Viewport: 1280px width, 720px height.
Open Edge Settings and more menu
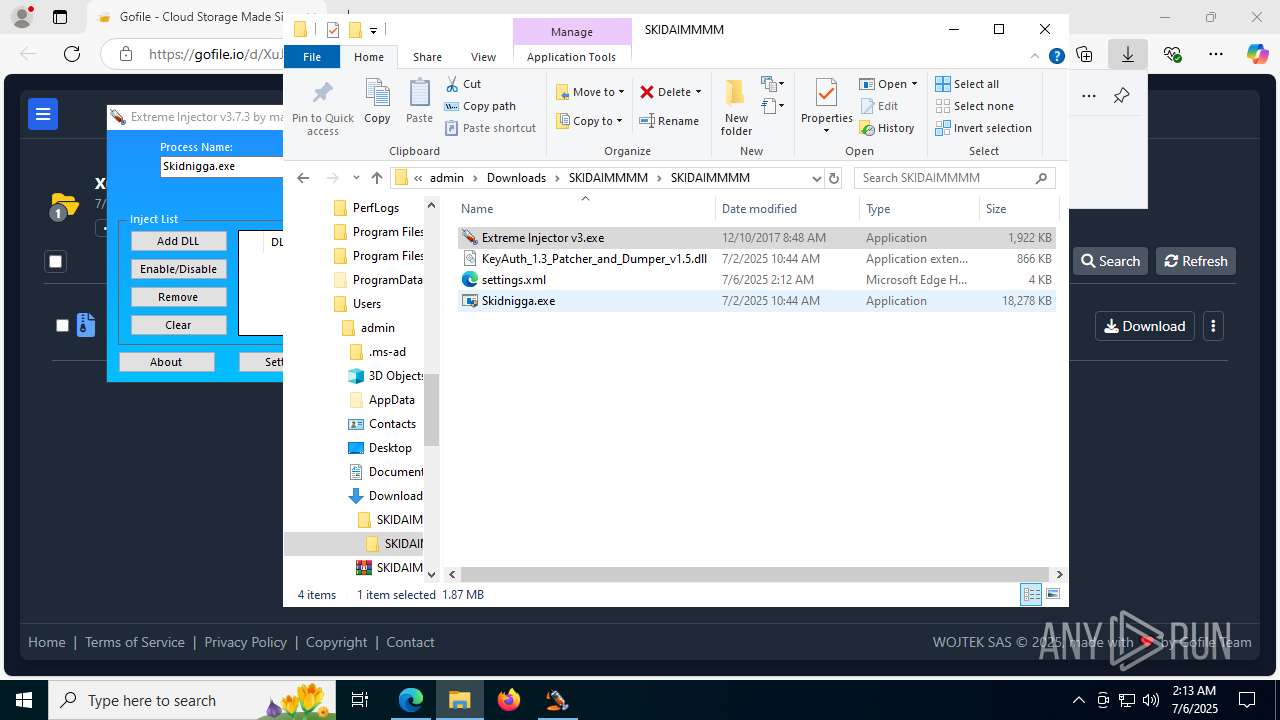pos(1215,54)
